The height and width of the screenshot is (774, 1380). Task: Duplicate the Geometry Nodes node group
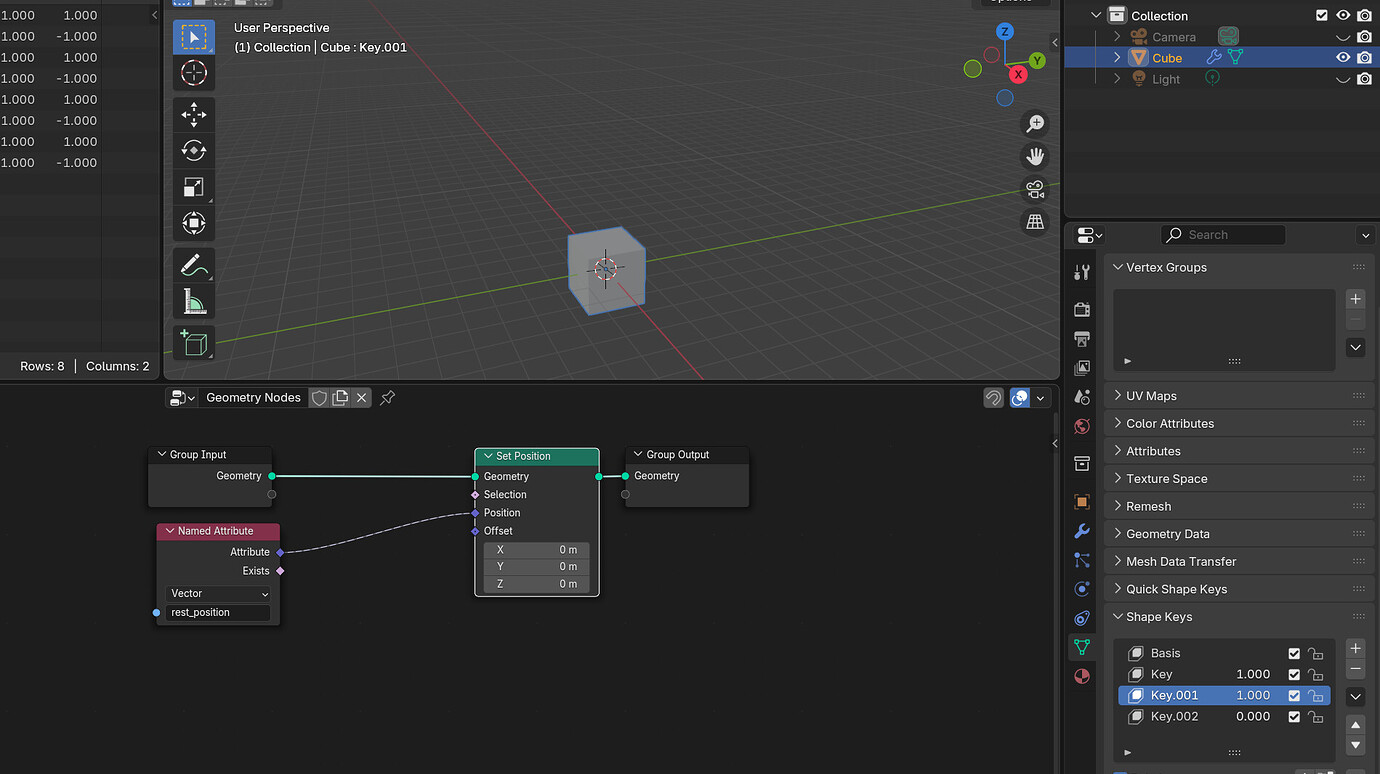(340, 398)
